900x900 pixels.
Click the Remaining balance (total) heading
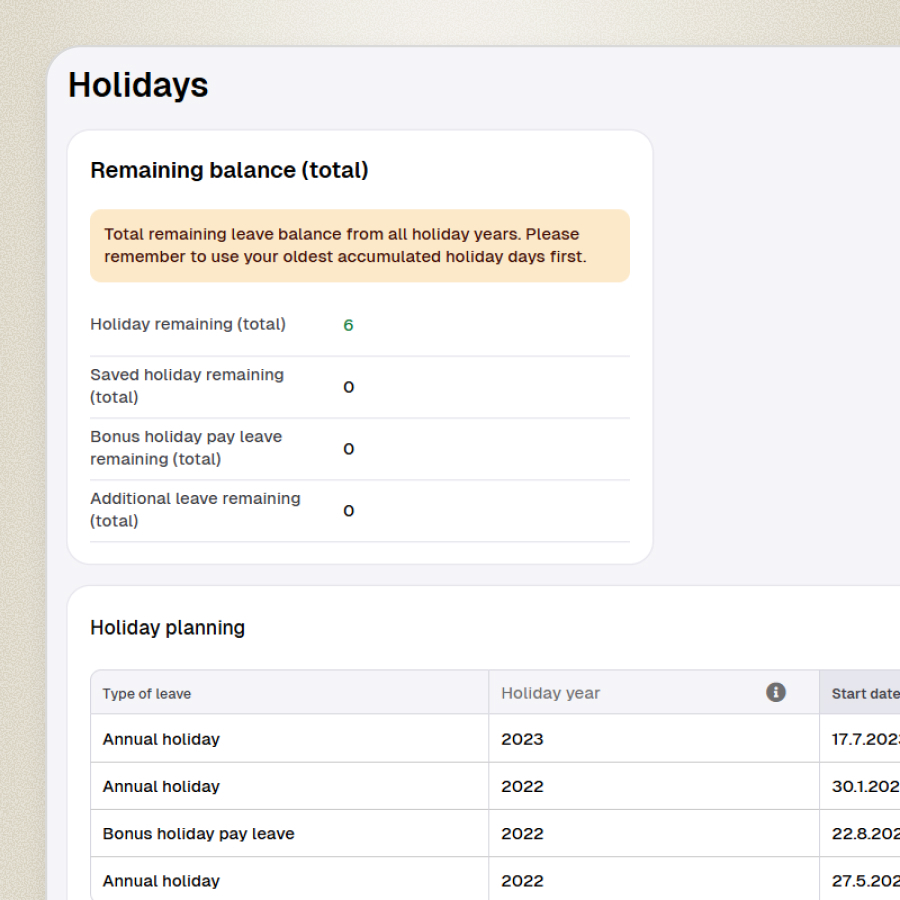[x=229, y=170]
